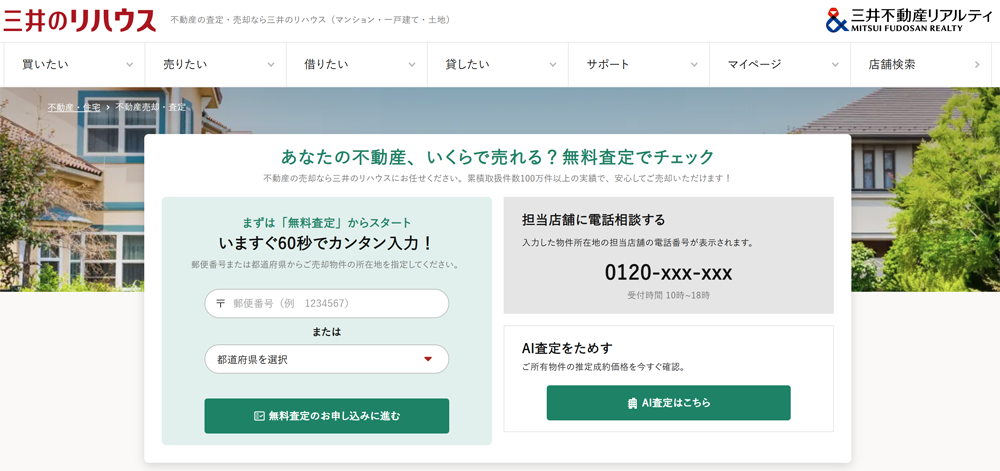Screen dimensions: 1000x471
Task: Open the マイページ menu
Action: (779, 64)
